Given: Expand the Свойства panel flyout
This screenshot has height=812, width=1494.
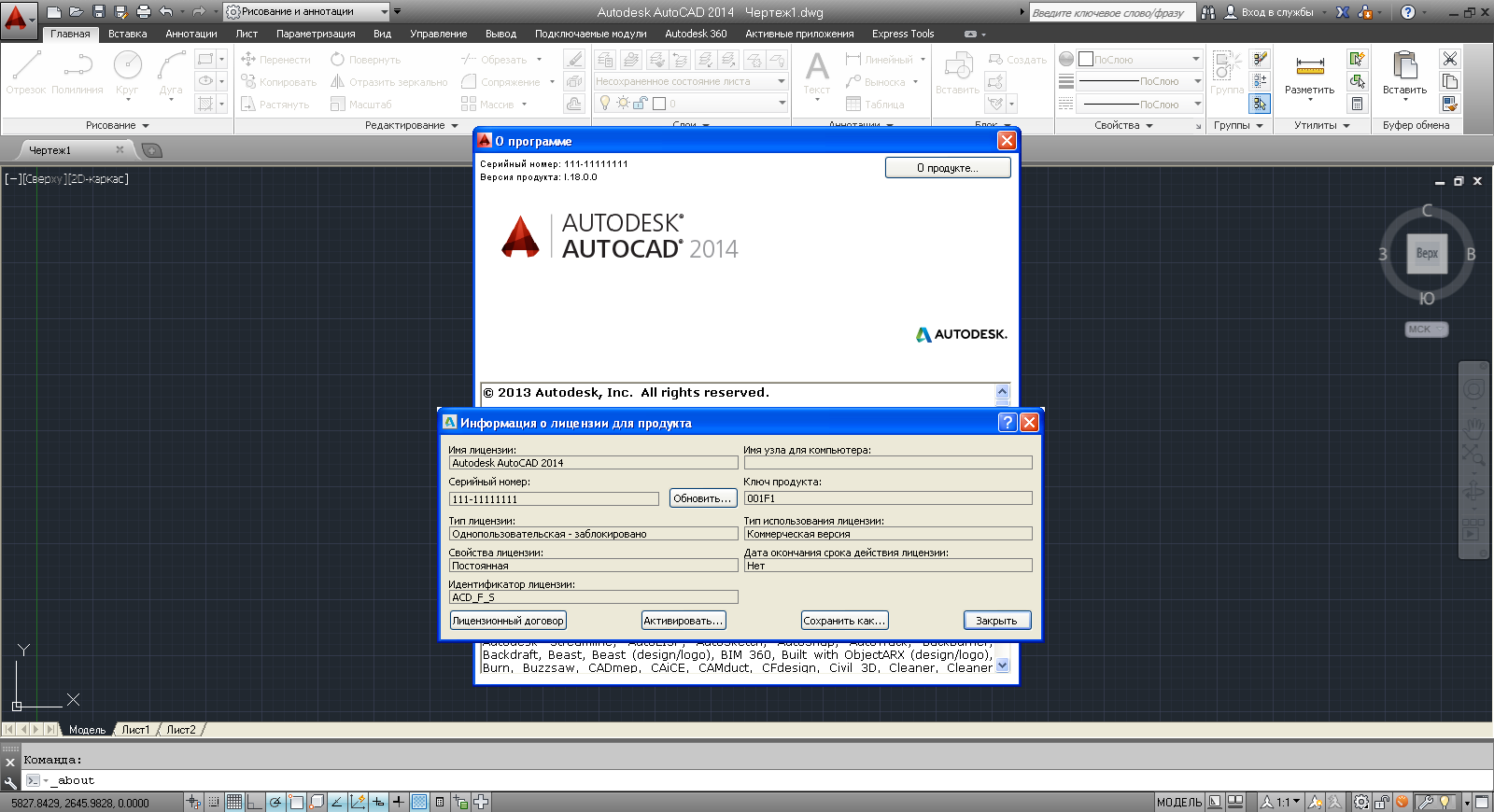Looking at the screenshot, I should [x=1124, y=125].
